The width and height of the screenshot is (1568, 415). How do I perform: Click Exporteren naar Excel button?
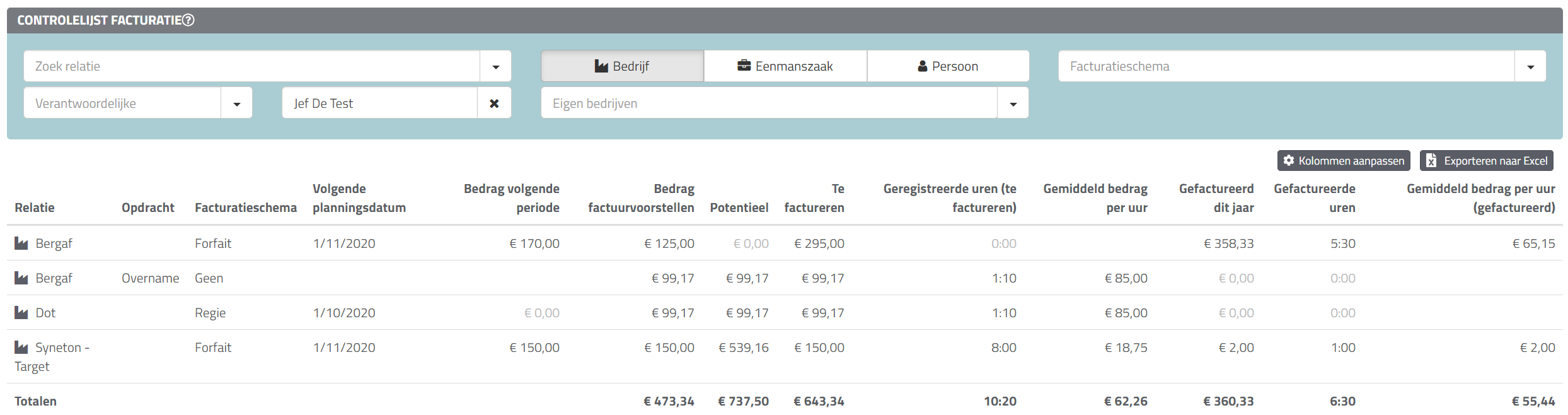(x=1486, y=161)
